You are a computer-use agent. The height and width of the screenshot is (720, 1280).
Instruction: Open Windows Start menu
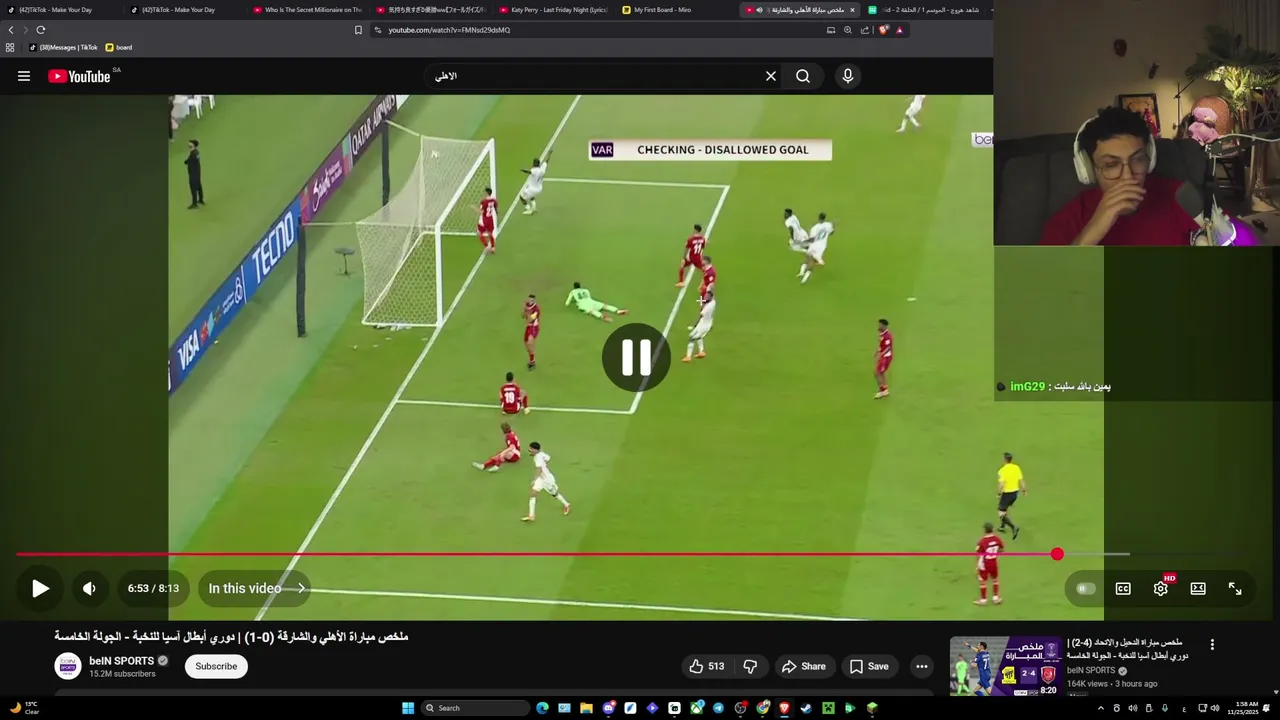point(408,708)
